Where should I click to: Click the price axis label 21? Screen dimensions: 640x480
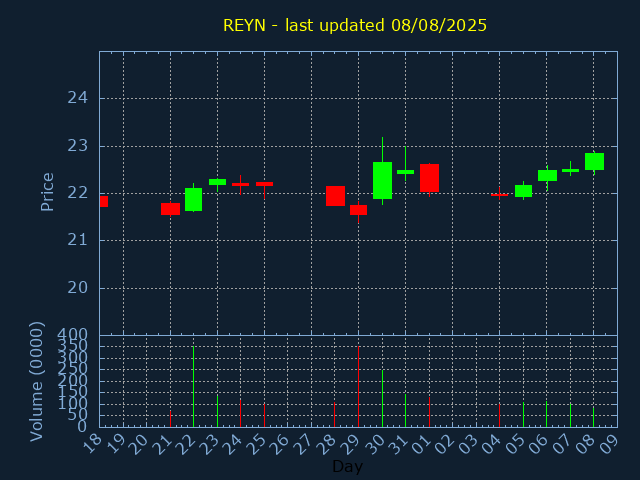click(x=78, y=240)
